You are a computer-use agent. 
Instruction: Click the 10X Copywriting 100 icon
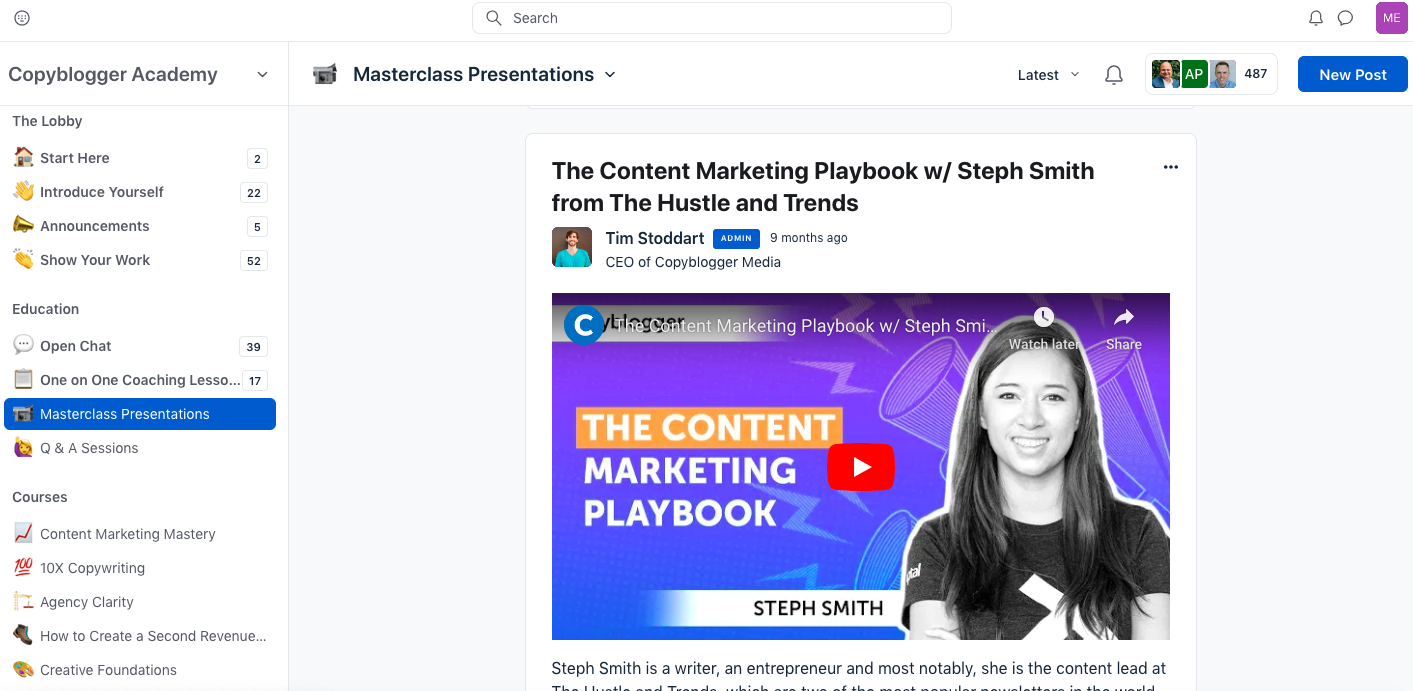pyautogui.click(x=23, y=567)
